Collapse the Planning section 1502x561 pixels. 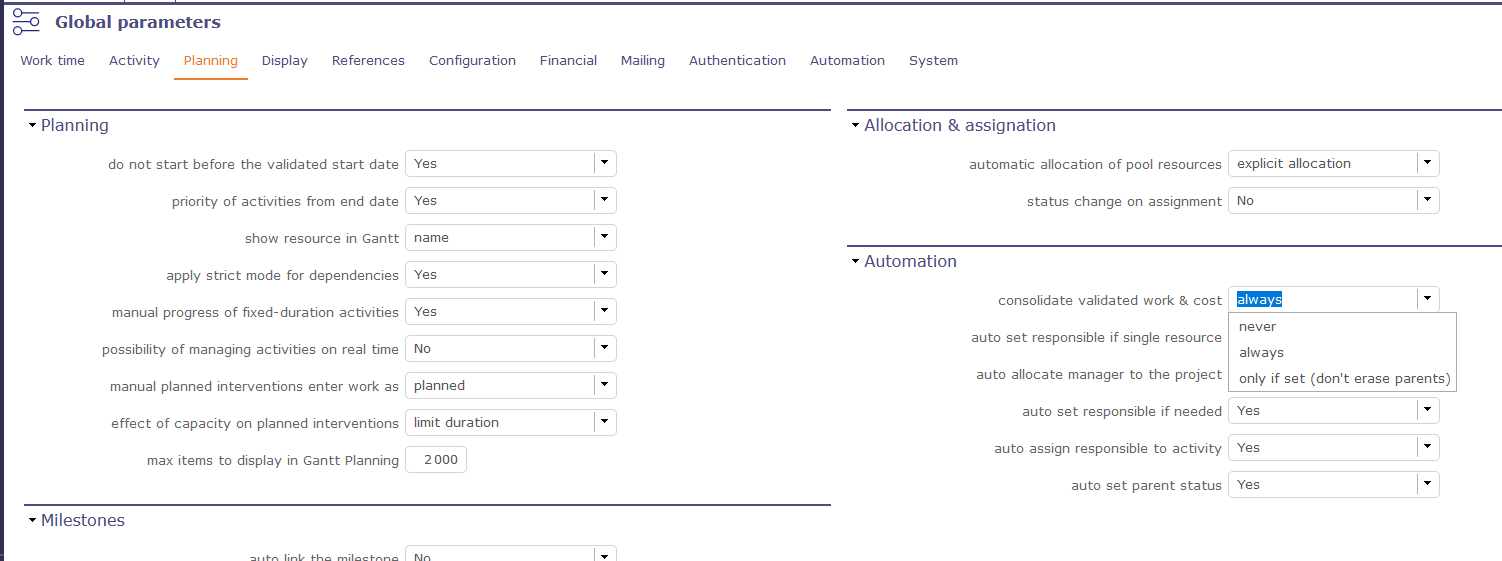coord(32,126)
